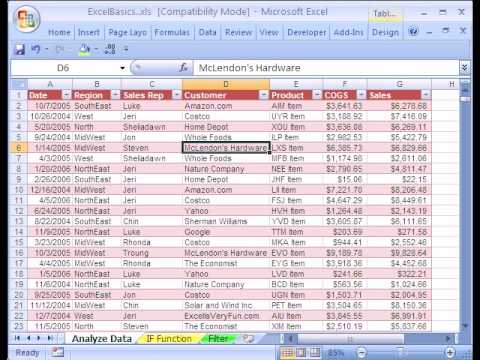Switch to Normal view
The width and height of the screenshot is (480, 360).
287,352
